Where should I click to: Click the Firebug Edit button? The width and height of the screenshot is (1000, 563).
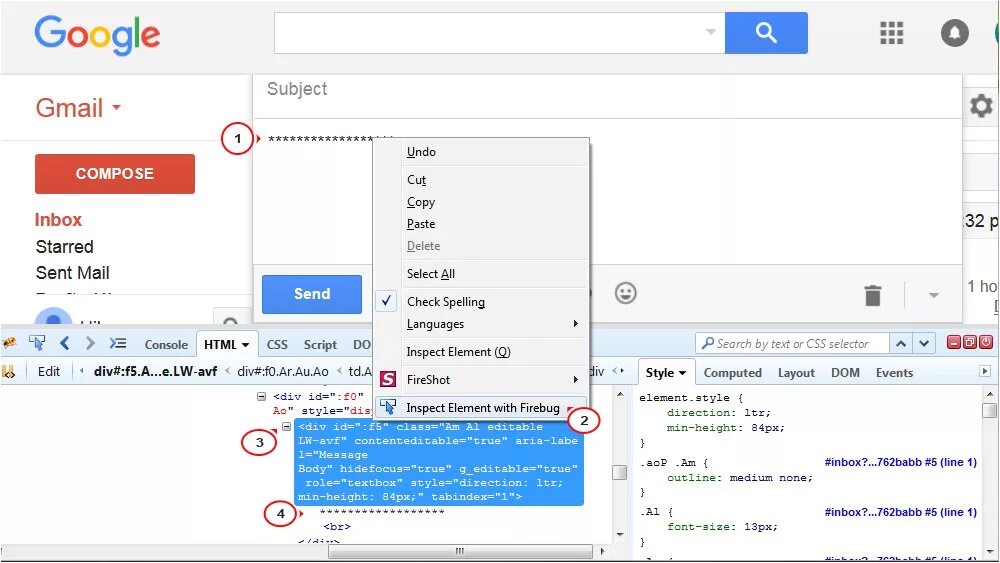tap(48, 372)
